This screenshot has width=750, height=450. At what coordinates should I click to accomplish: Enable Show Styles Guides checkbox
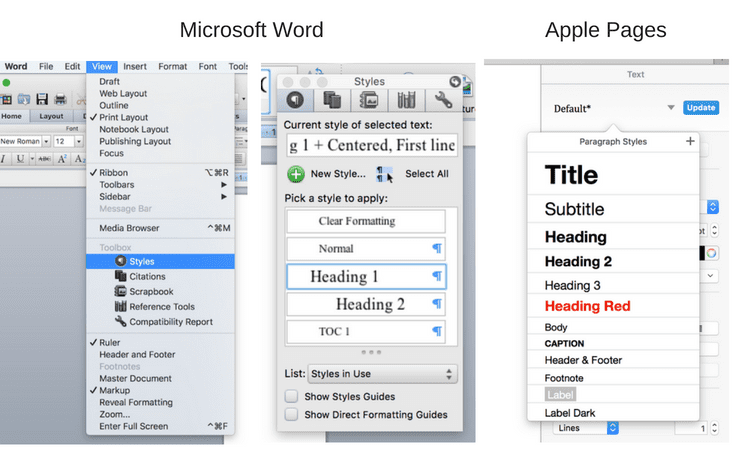pos(291,396)
